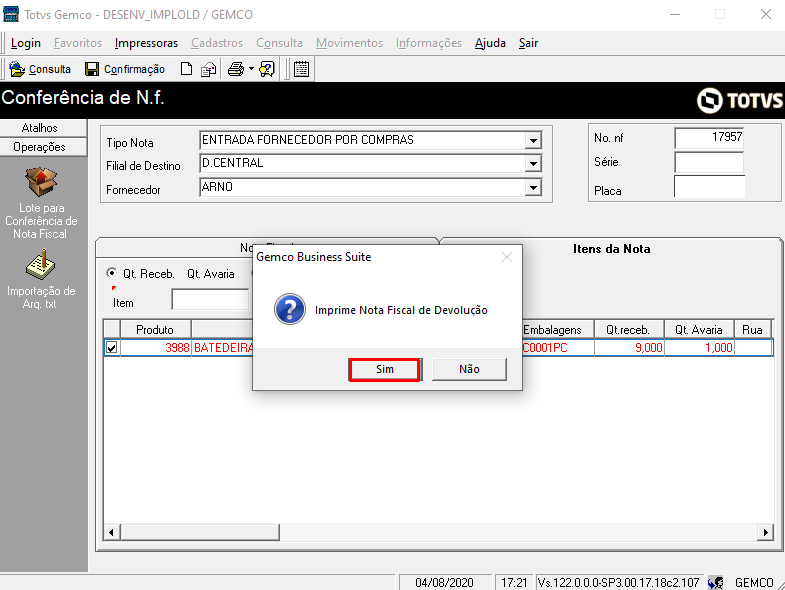This screenshot has height=590, width=785.
Task: Open the Consulta menu bar item
Action: [x=279, y=43]
